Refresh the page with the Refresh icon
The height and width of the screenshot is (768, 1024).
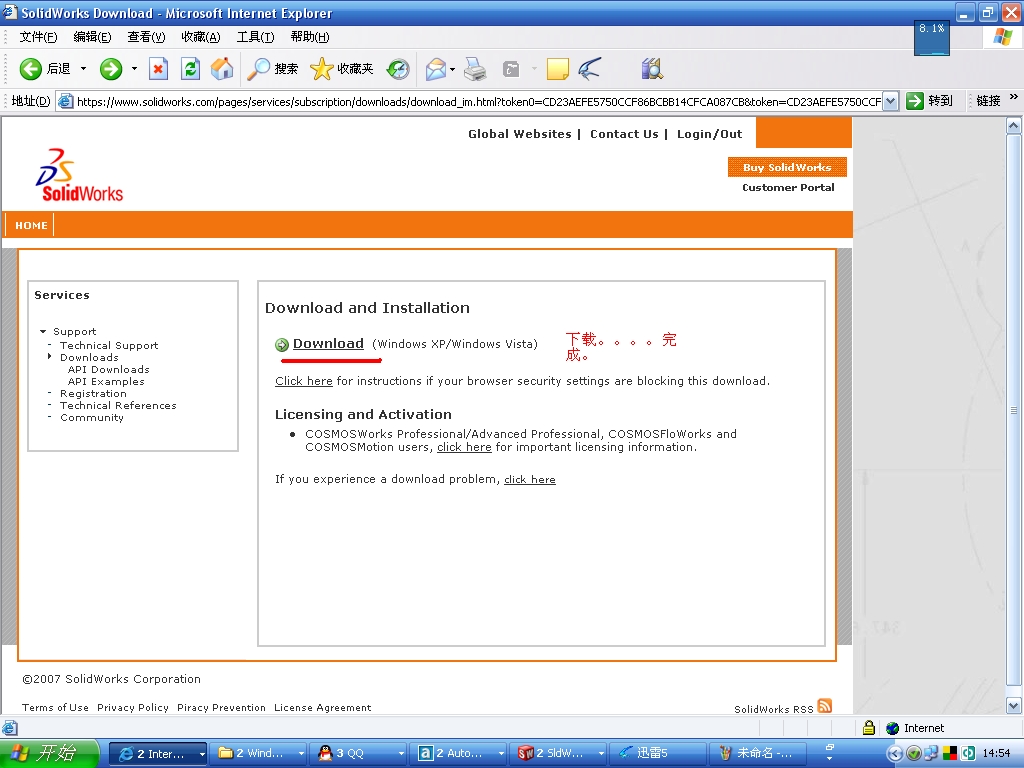pos(190,69)
